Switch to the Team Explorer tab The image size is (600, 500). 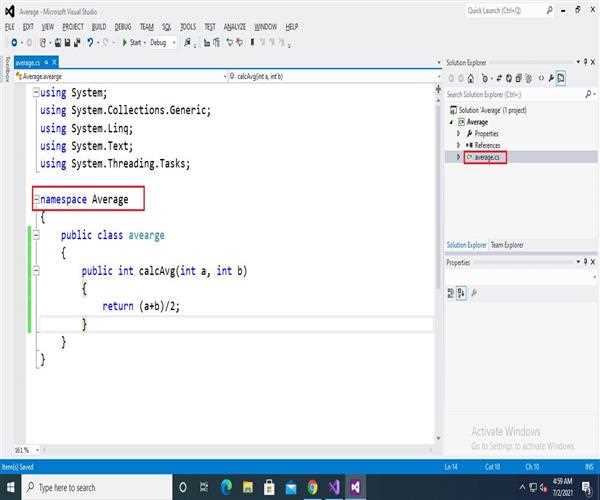click(x=507, y=245)
